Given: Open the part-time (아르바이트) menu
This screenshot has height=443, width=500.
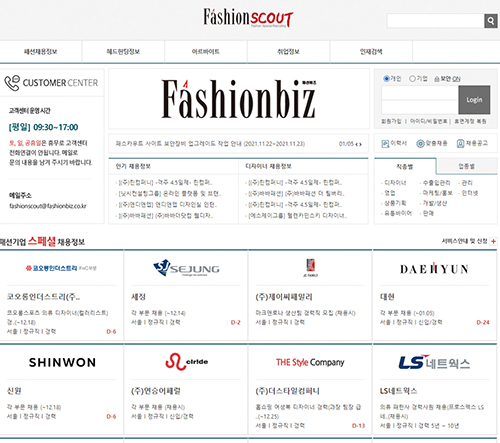Looking at the screenshot, I should [x=206, y=52].
